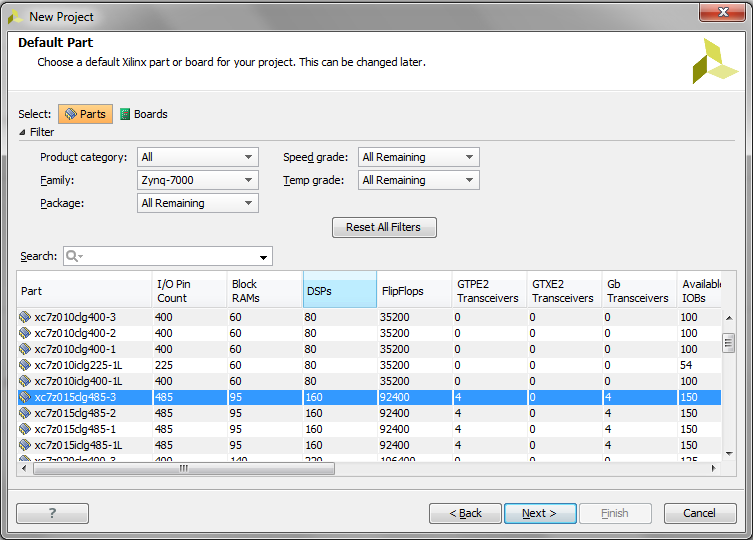
Task: Click chip icon of xc7z015clg485-1 row
Action: click(25, 429)
